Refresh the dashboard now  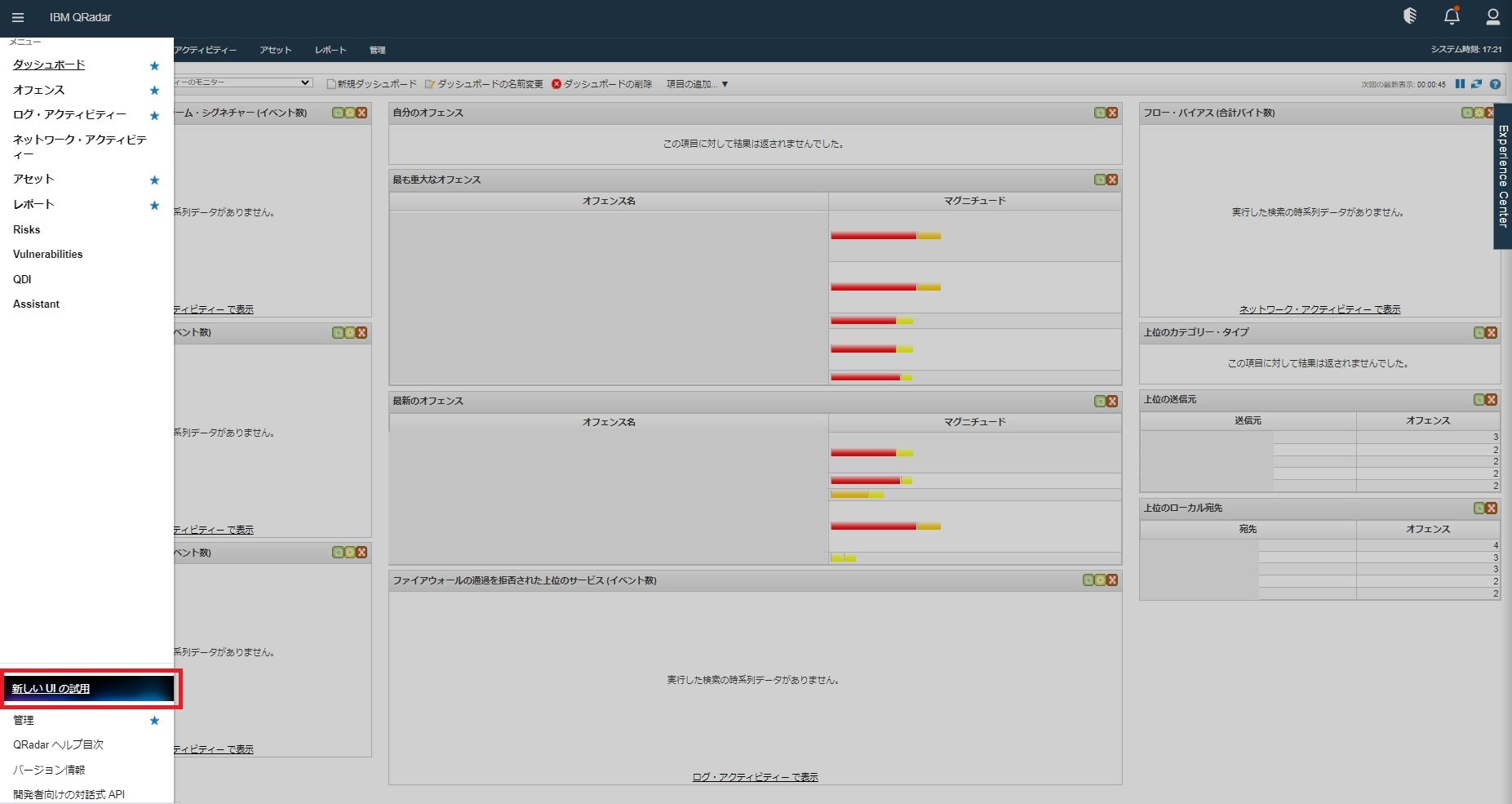click(x=1476, y=84)
